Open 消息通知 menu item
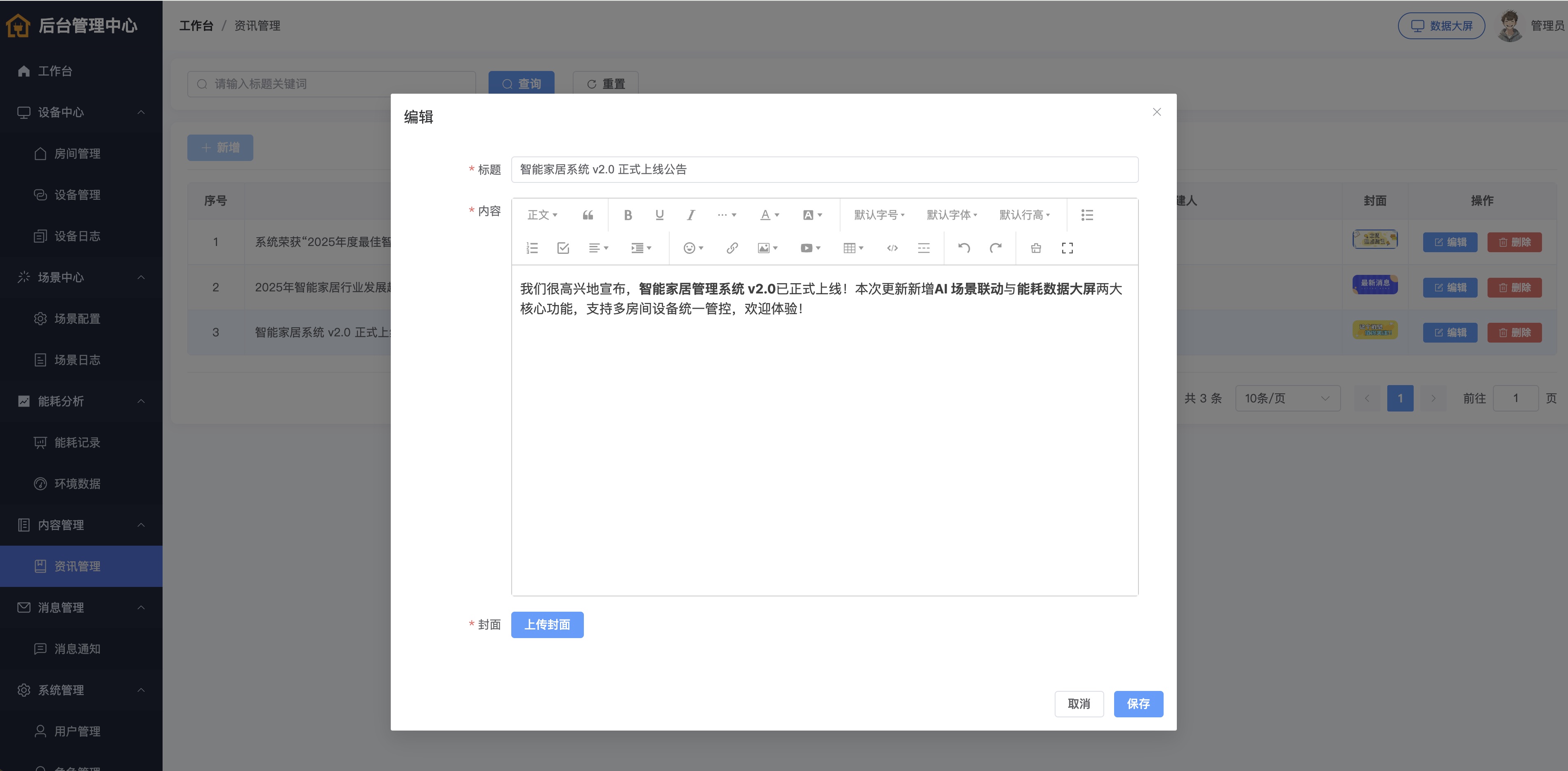 [81, 648]
